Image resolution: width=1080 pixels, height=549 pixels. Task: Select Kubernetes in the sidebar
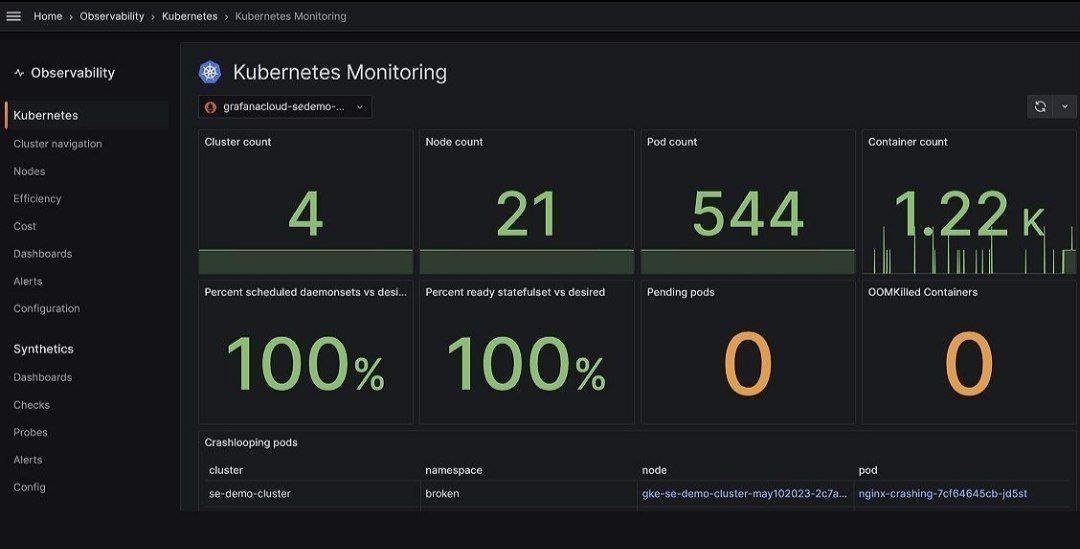pos(86,115)
